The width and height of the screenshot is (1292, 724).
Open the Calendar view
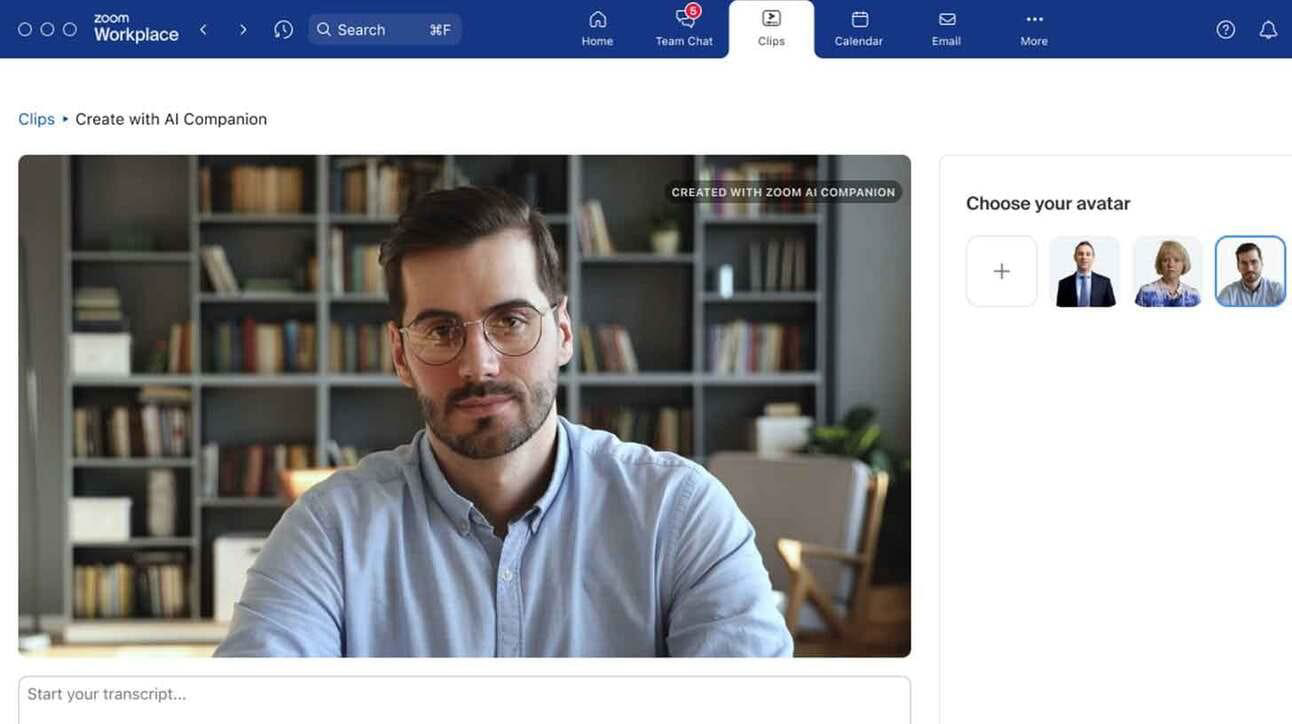point(858,25)
